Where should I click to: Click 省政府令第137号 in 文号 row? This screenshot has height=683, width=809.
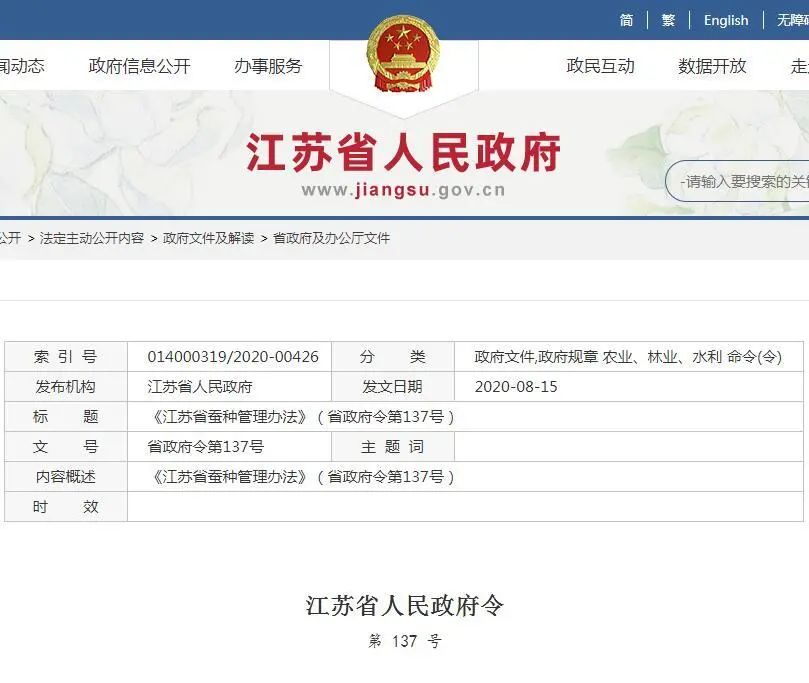205,447
